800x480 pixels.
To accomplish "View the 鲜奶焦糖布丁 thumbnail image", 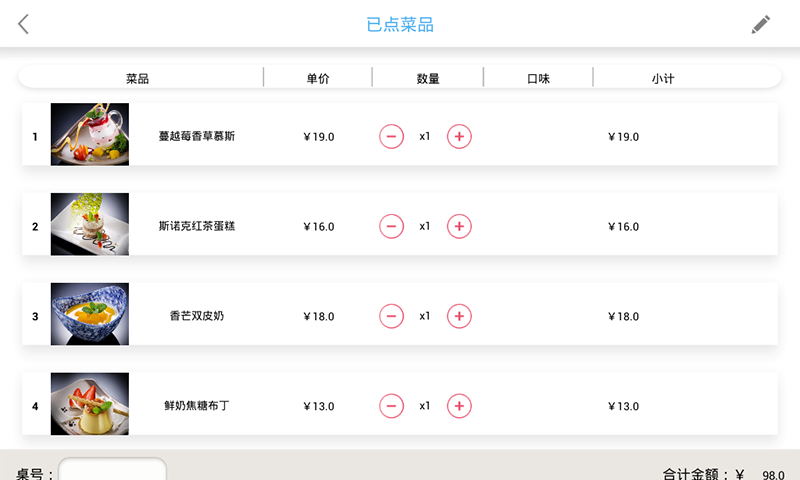I will pos(90,404).
